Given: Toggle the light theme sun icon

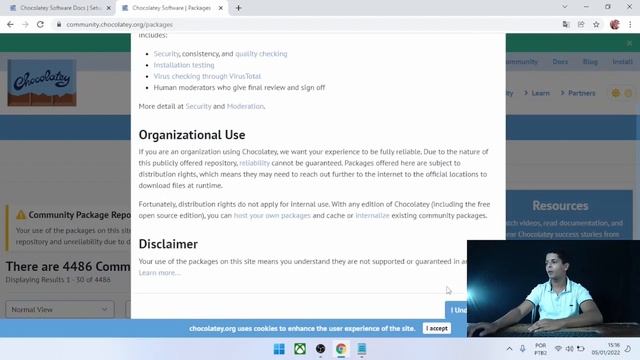Looking at the screenshot, I should pos(616,93).
